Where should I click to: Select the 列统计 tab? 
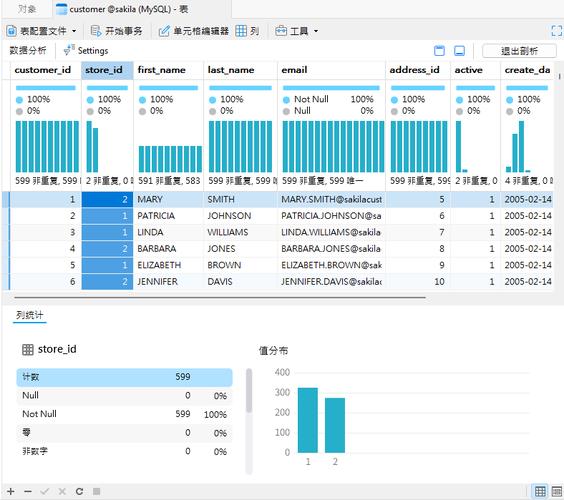(x=29, y=315)
